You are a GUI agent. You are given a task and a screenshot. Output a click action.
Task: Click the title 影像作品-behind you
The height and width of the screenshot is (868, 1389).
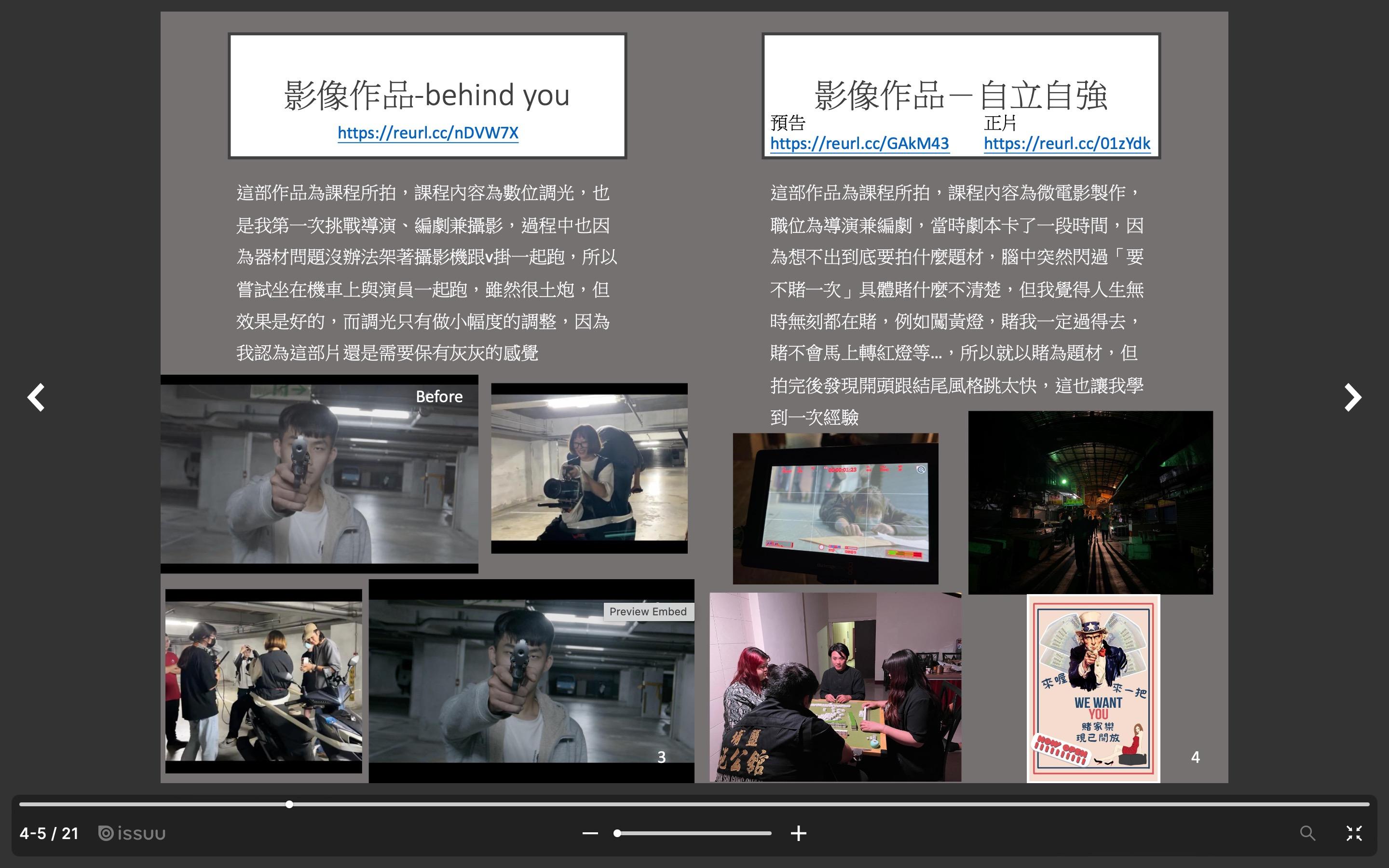pyautogui.click(x=427, y=95)
